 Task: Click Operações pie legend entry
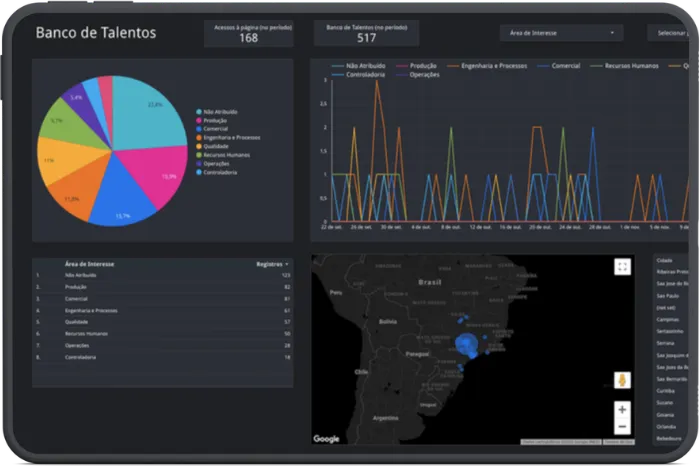(x=213, y=164)
